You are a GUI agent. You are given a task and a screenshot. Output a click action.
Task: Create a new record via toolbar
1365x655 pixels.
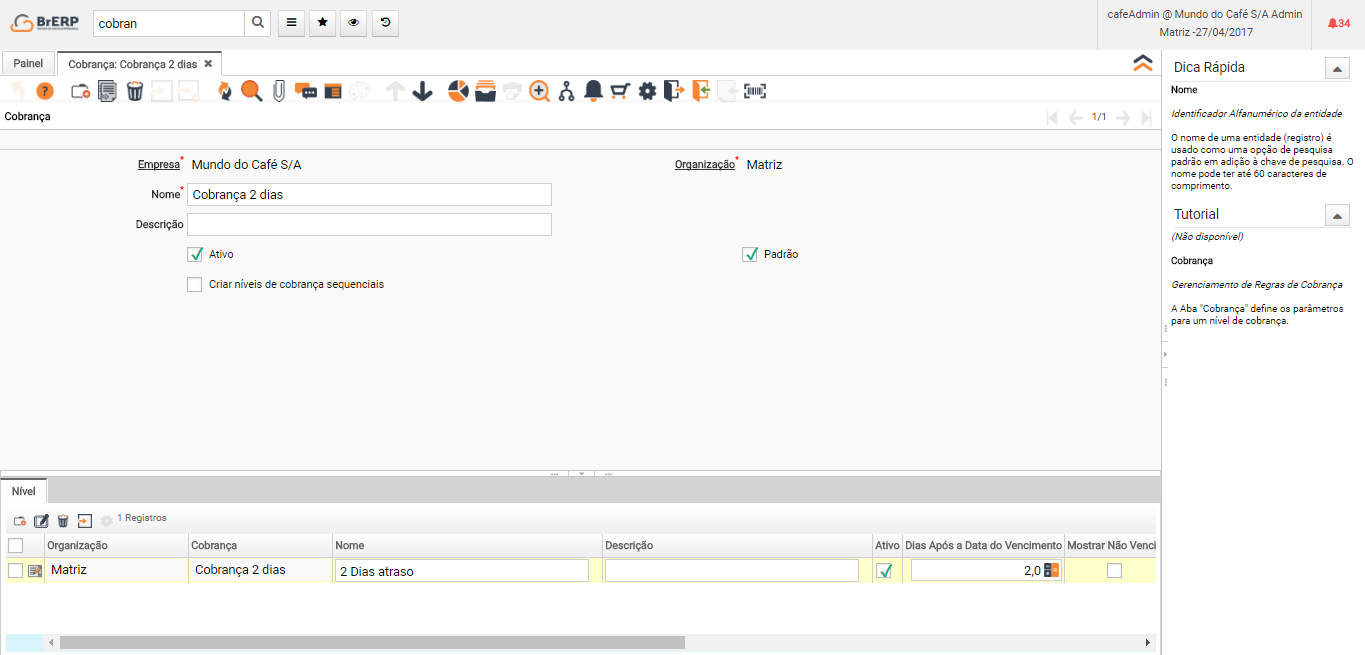click(x=81, y=91)
